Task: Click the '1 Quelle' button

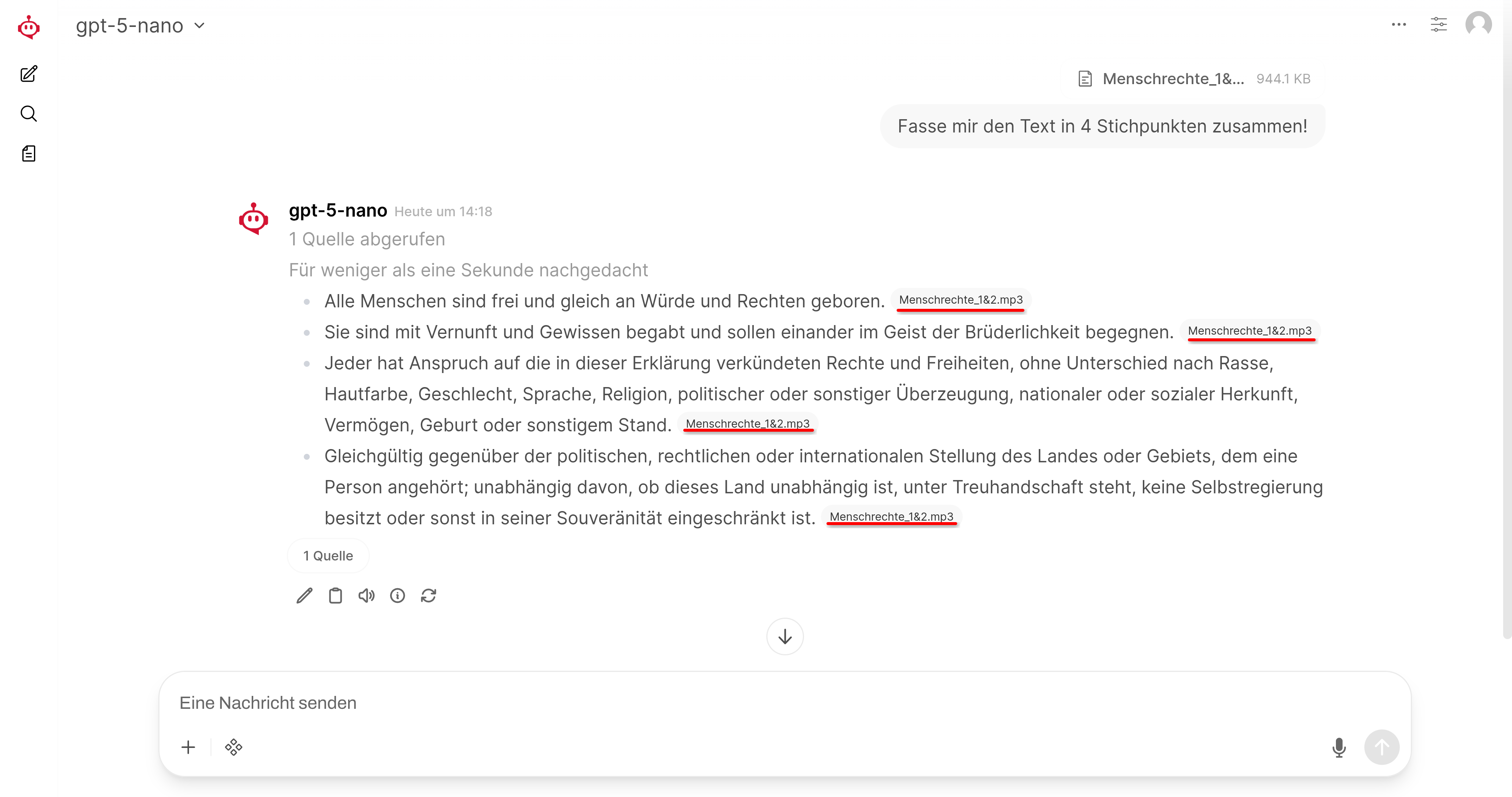Action: point(327,556)
